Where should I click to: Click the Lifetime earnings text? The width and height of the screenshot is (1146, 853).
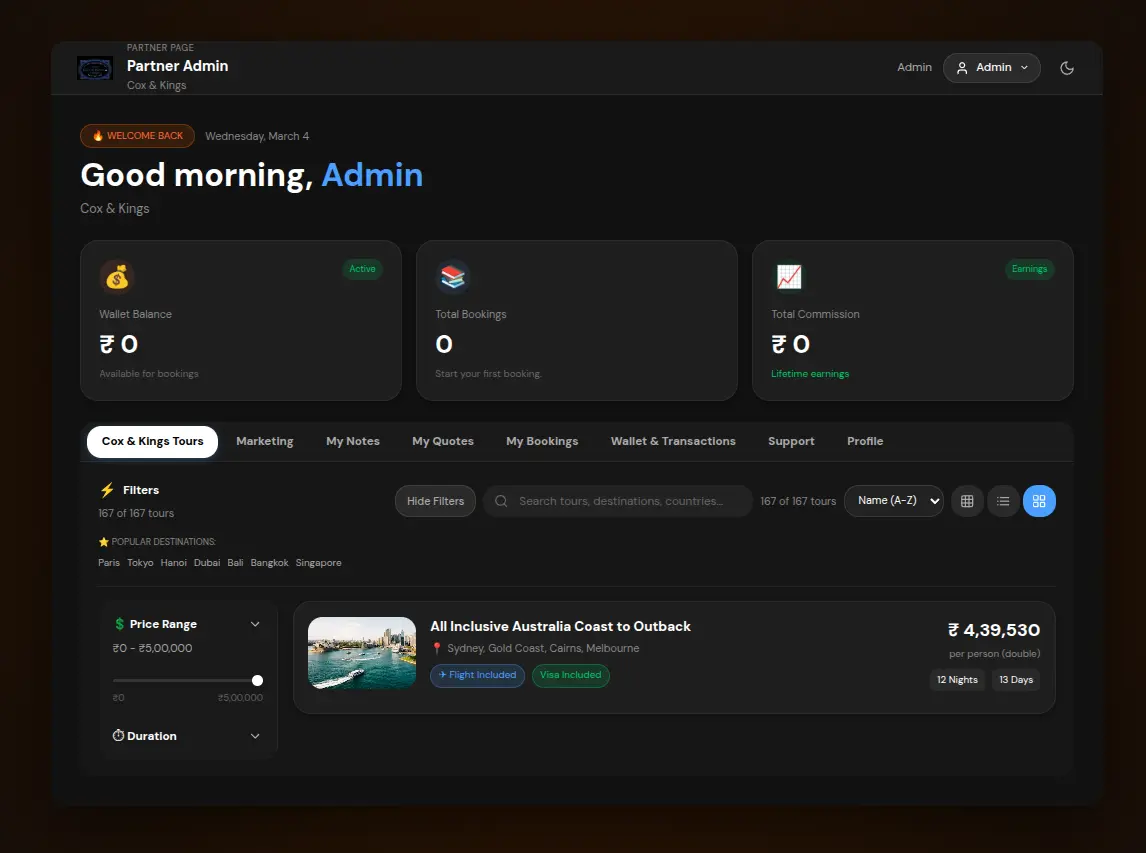tap(810, 374)
